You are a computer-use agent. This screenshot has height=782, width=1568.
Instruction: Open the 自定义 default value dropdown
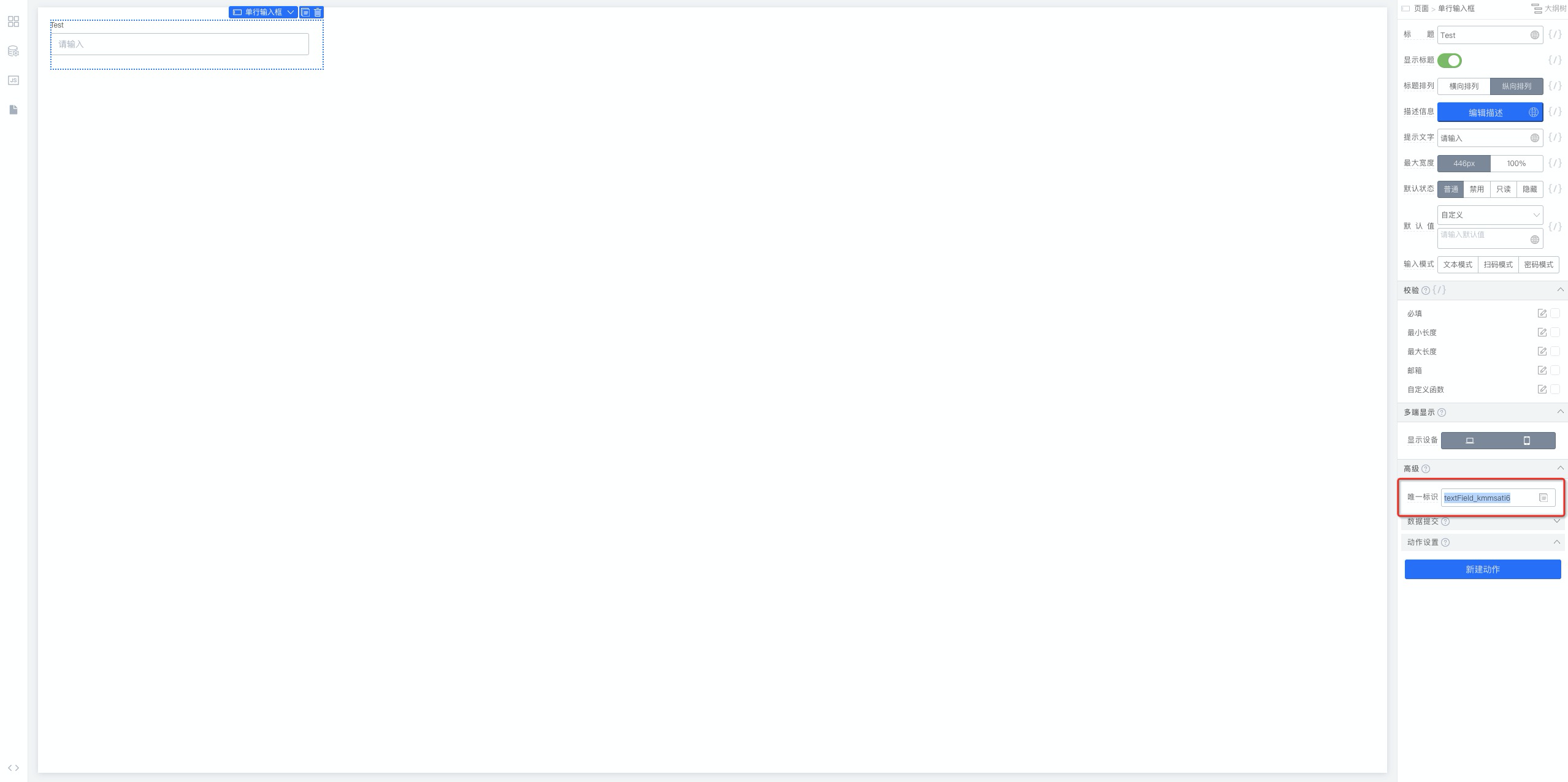pyautogui.click(x=1490, y=215)
